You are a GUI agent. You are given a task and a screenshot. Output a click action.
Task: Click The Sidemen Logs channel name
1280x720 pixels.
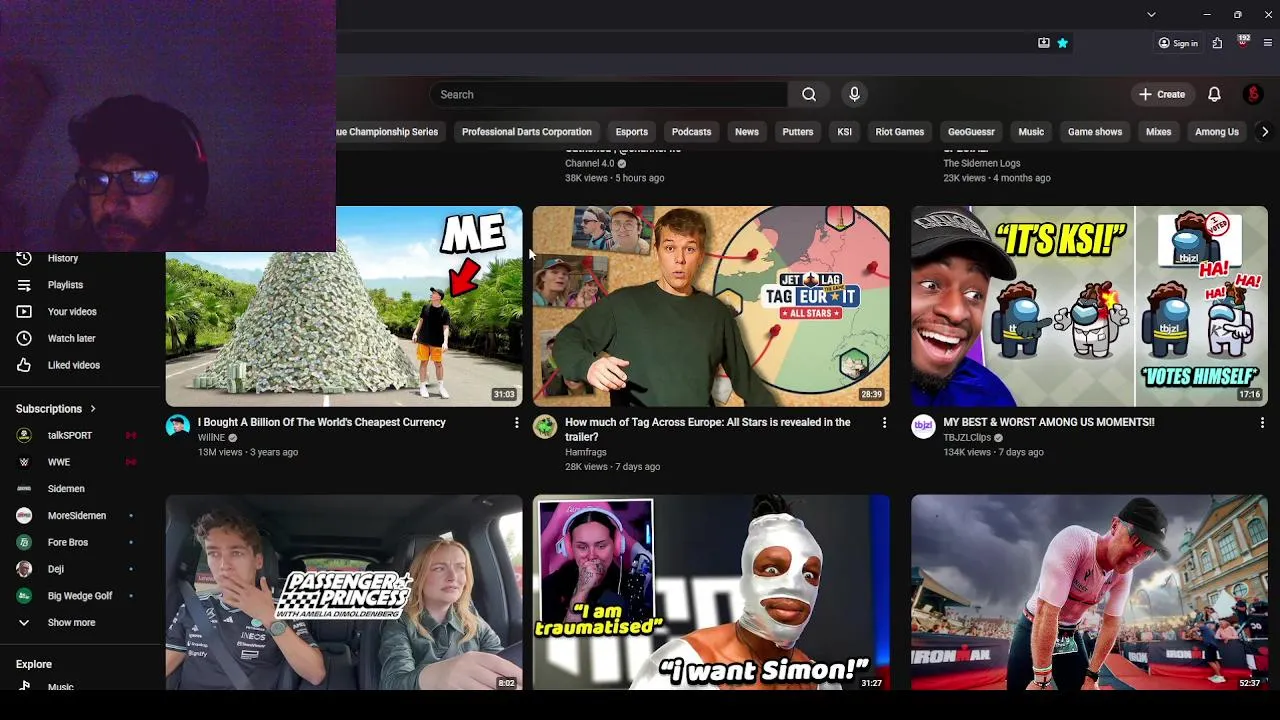tap(982, 163)
